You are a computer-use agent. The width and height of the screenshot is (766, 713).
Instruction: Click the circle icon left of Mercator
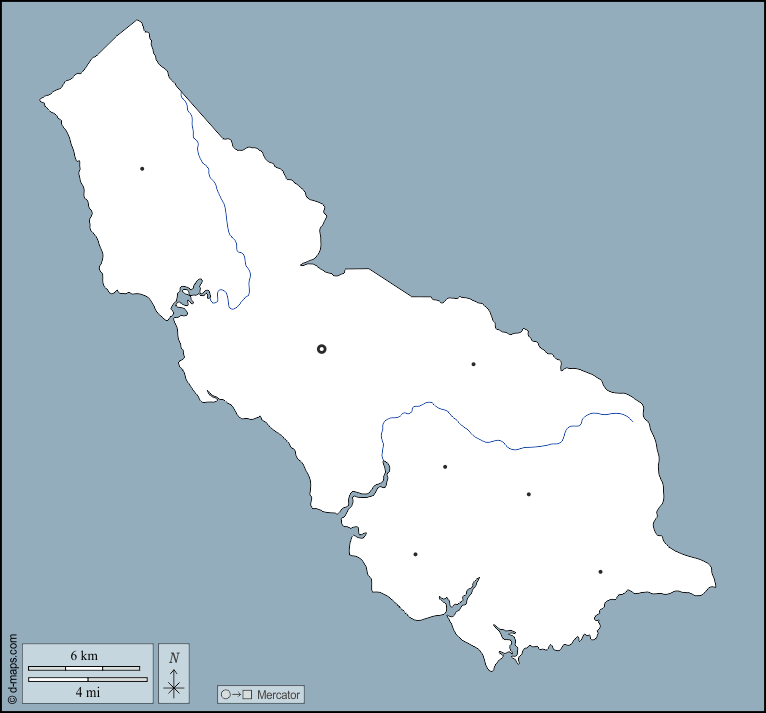pos(226,694)
